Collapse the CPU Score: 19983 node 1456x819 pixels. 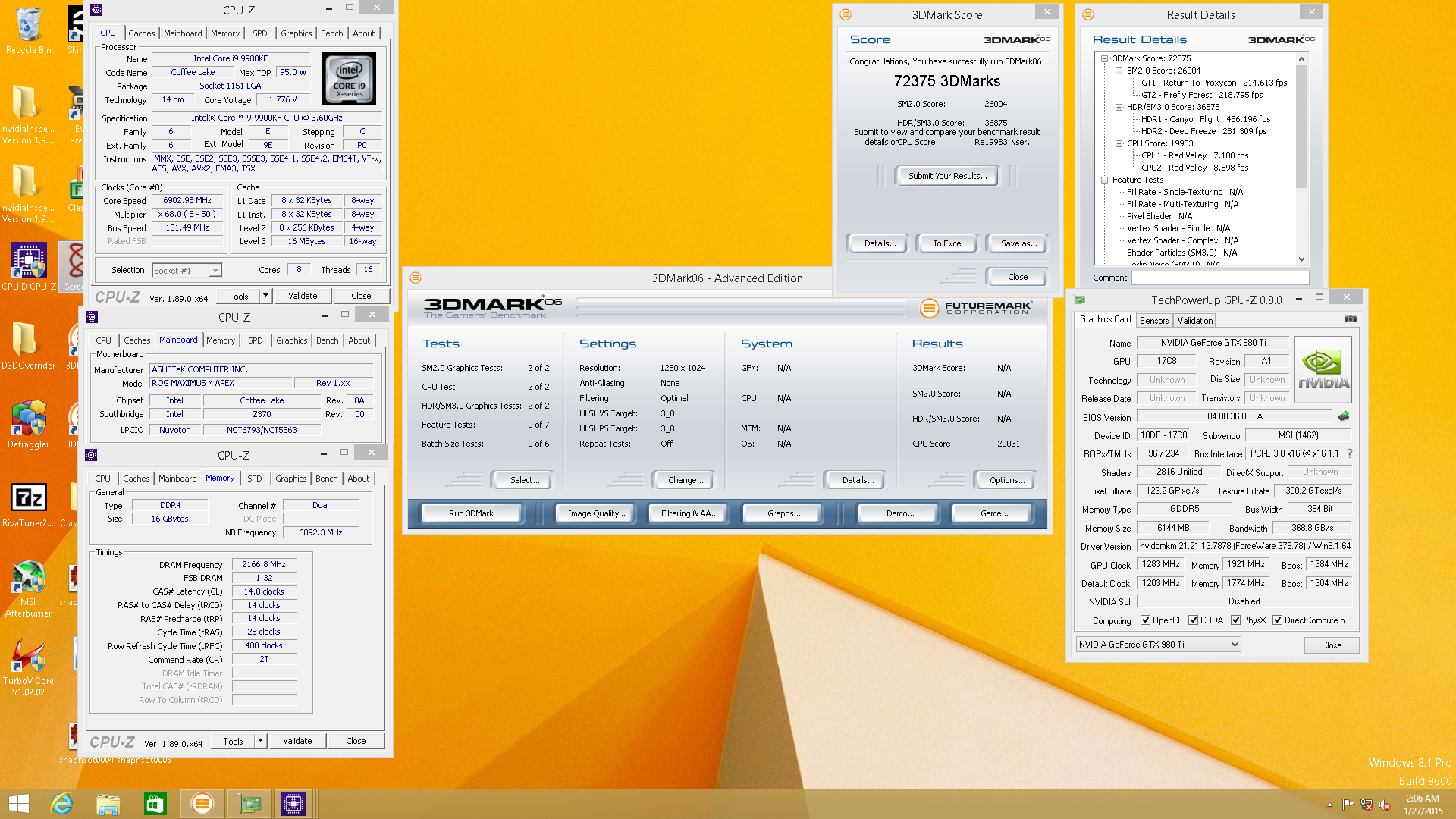point(1119,143)
